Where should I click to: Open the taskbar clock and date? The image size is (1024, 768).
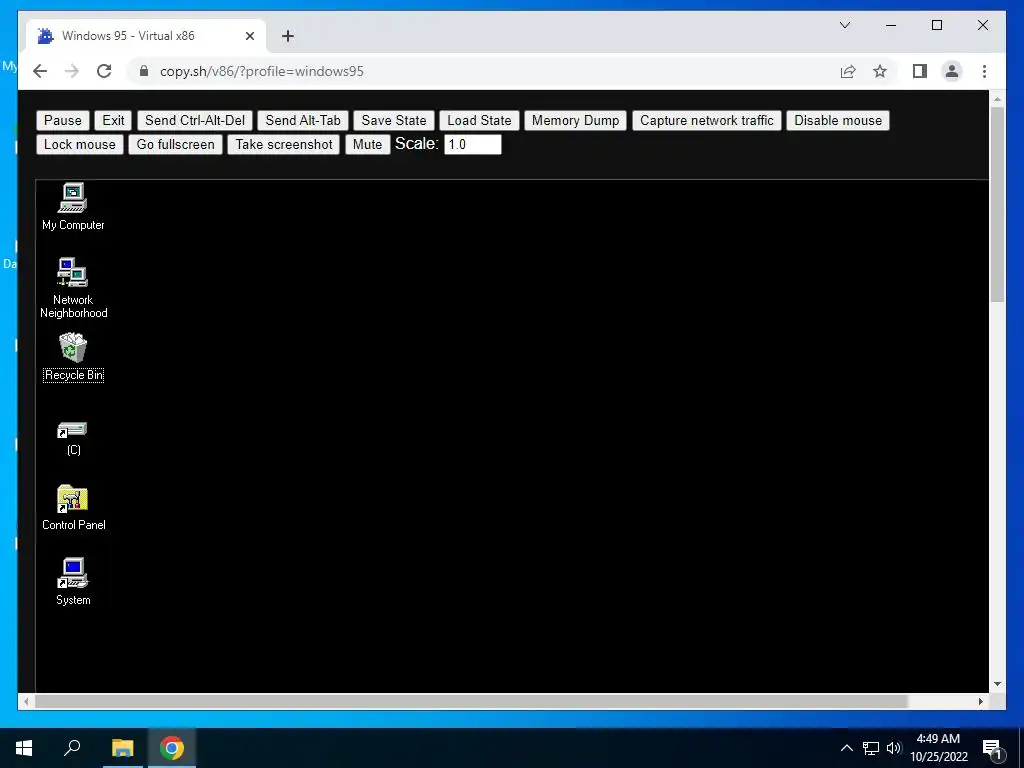(x=938, y=748)
